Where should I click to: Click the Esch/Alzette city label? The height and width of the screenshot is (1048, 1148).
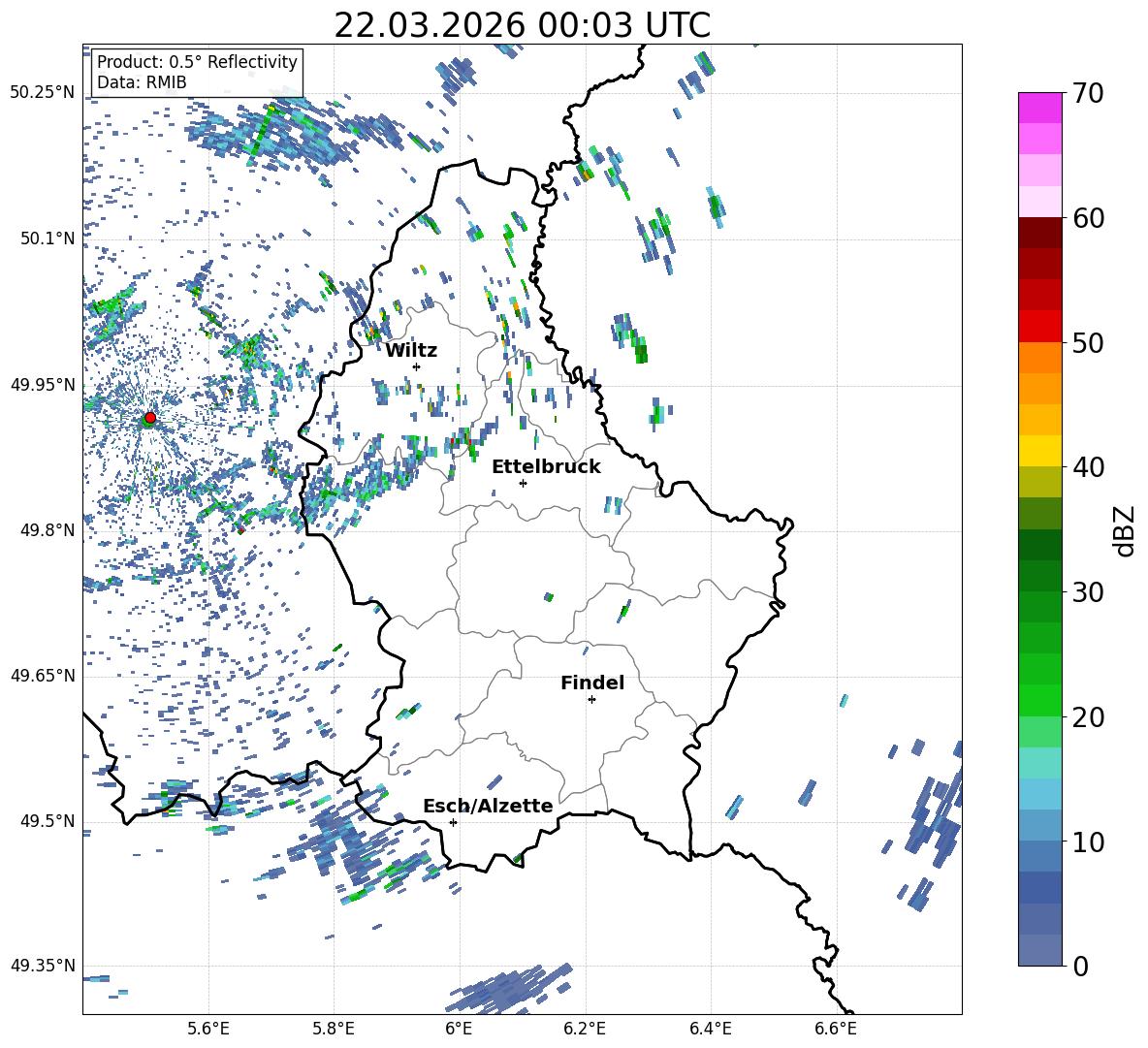point(488,806)
